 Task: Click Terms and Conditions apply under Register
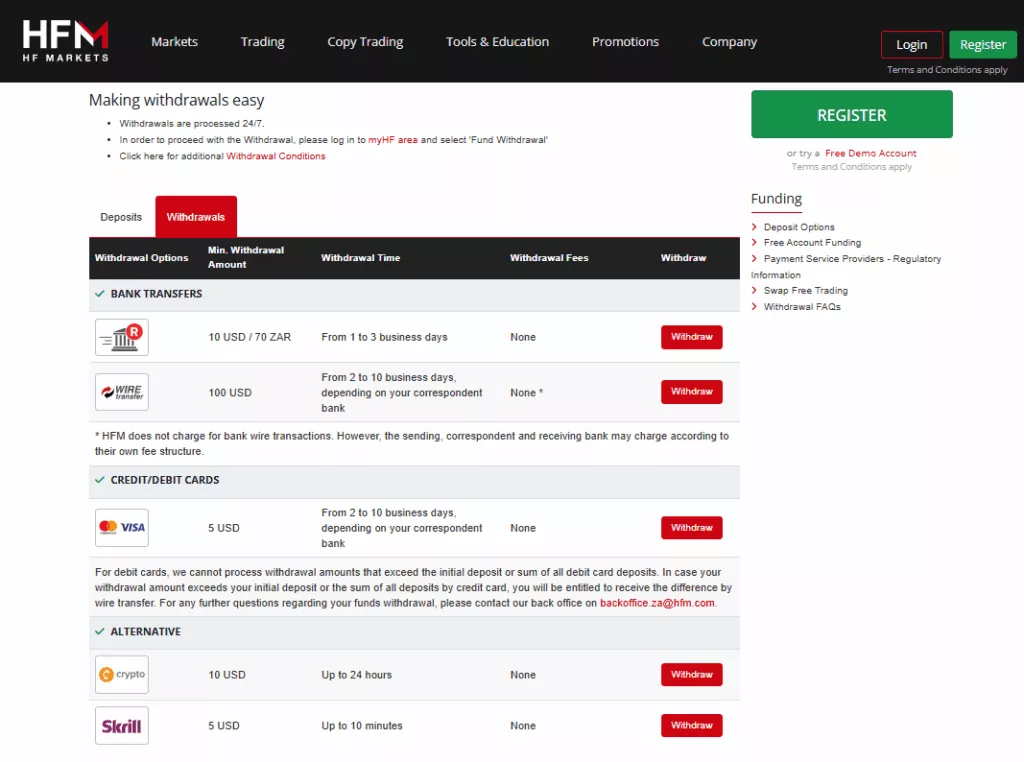coord(947,70)
